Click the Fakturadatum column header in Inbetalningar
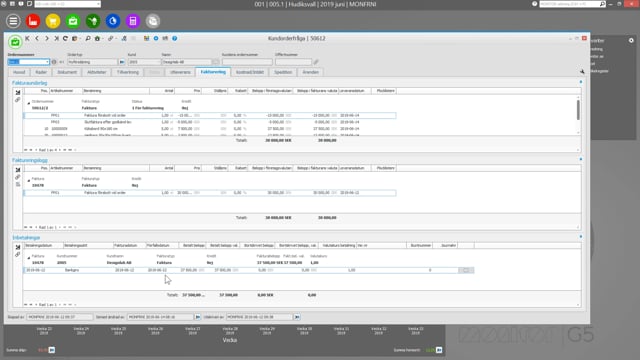The height and width of the screenshot is (360, 640). click(x=129, y=245)
